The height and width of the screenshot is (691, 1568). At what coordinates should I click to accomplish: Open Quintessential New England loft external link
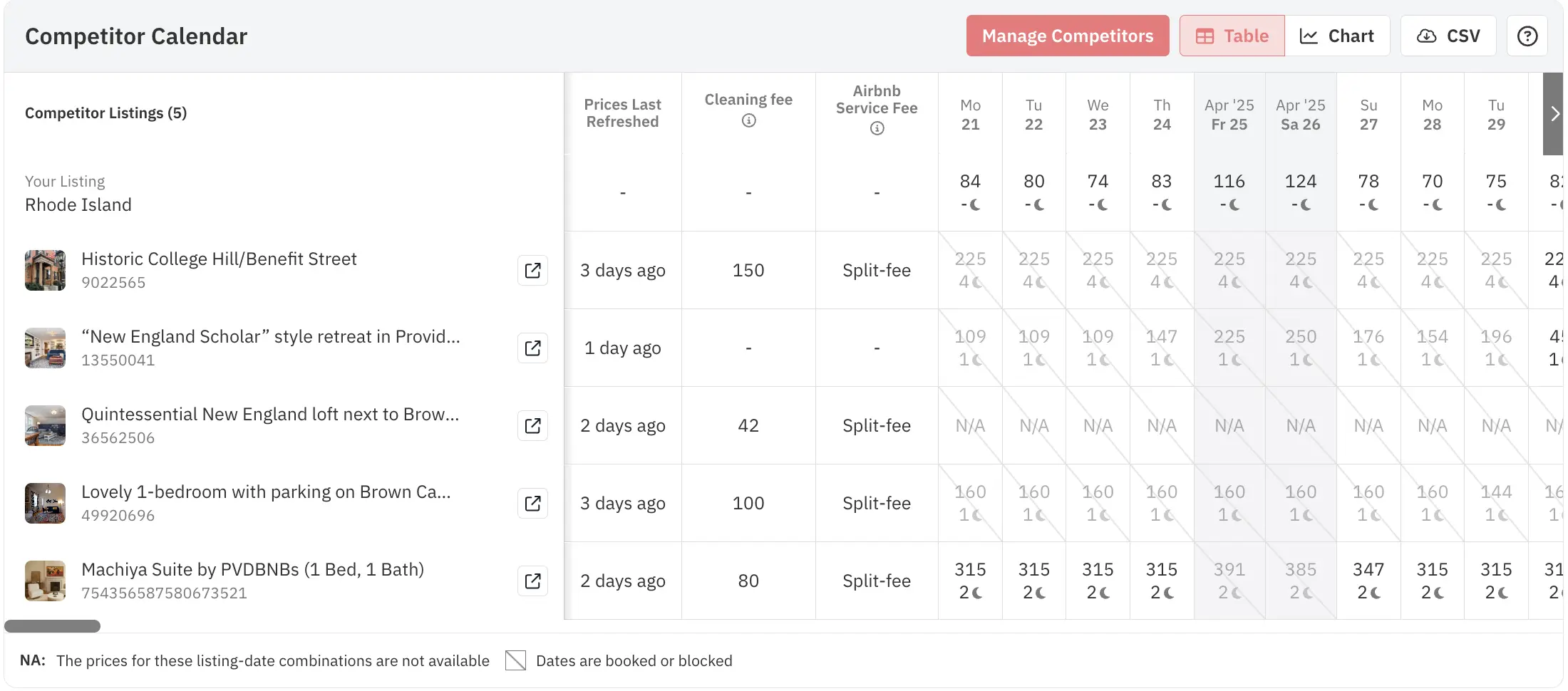coord(532,426)
